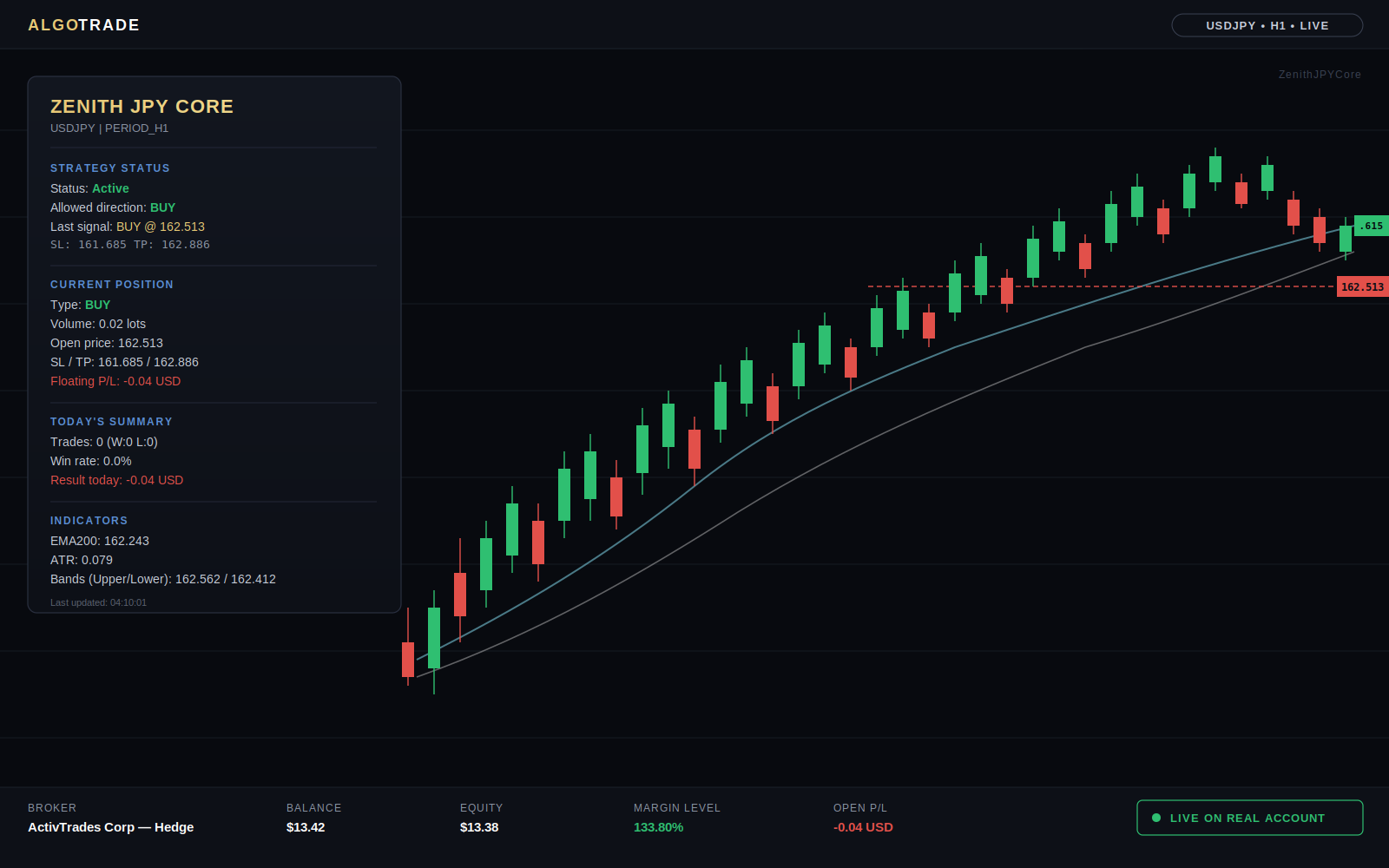Click the Last updated timestamp
Screen dimensions: 1389x868
coord(98,602)
